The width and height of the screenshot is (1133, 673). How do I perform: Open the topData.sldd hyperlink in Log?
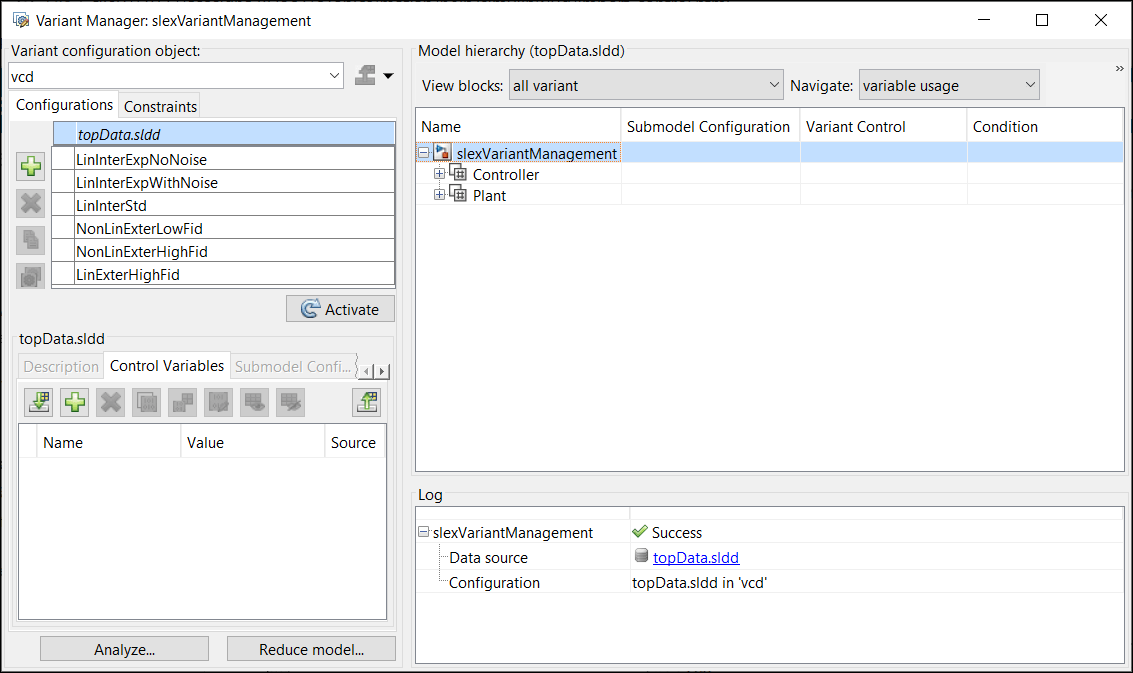click(696, 557)
